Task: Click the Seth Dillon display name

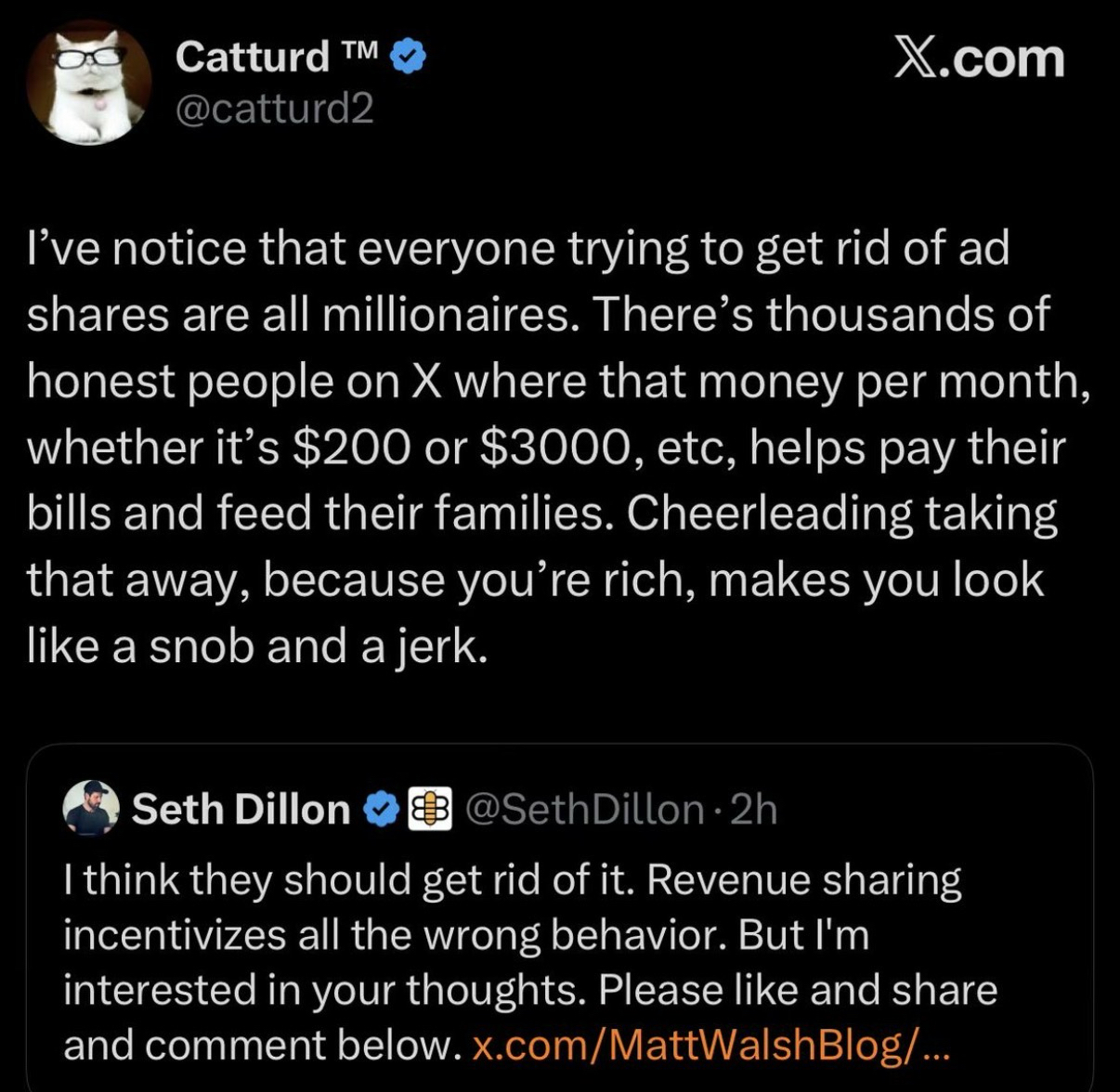Action: tap(241, 809)
